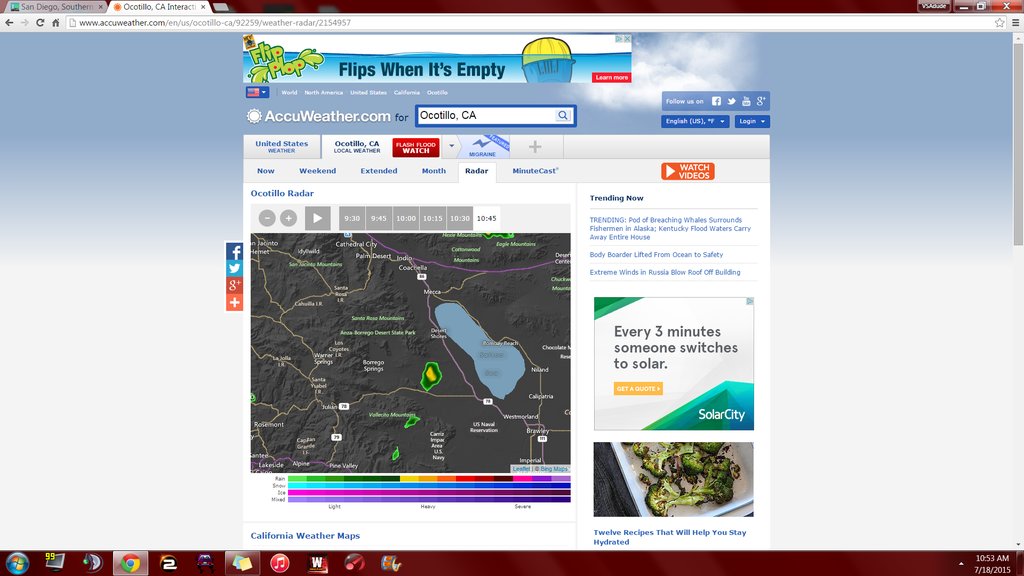This screenshot has width=1024, height=576.
Task: Click the Watch Videos button
Action: point(688,171)
